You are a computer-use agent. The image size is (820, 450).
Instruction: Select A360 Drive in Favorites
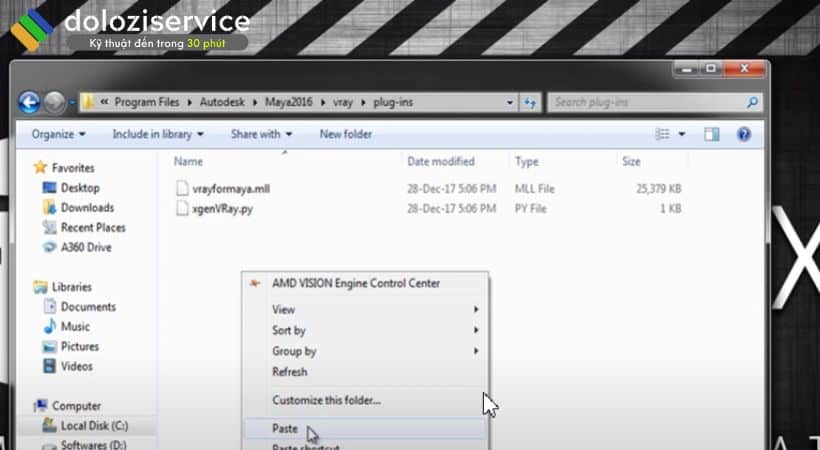pyautogui.click(x=86, y=247)
